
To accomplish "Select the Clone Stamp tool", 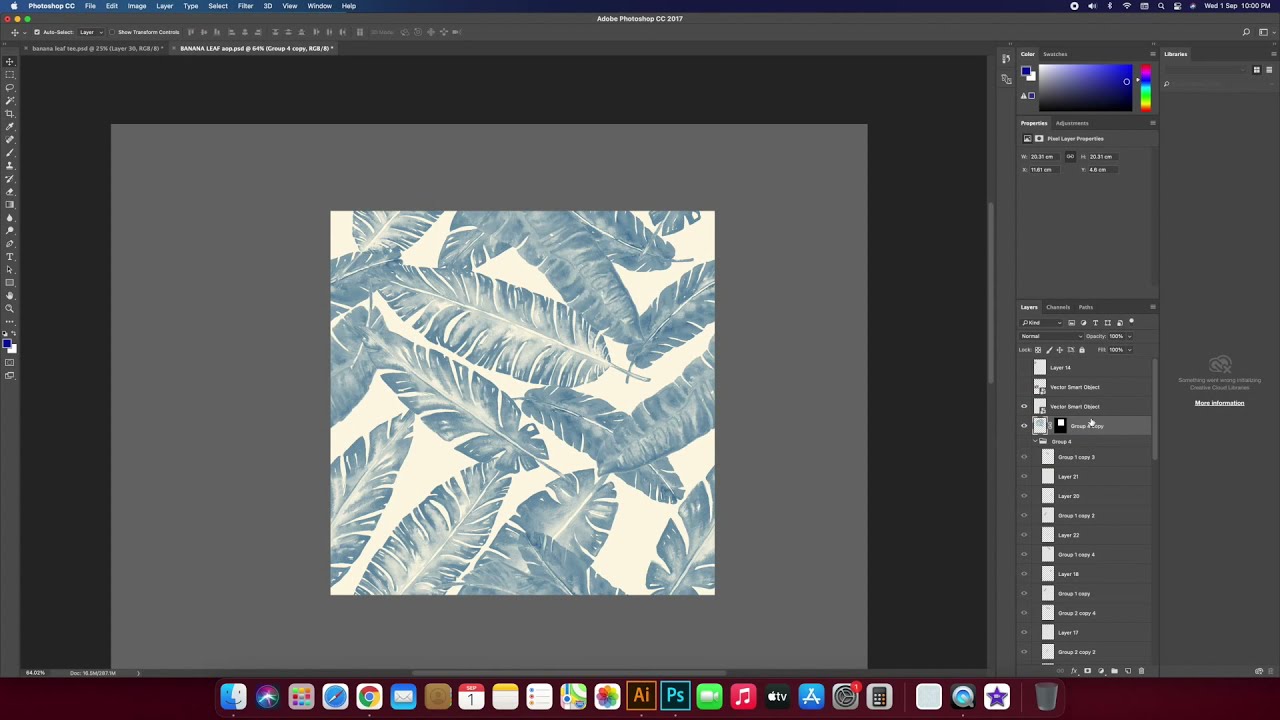I will tap(10, 165).
